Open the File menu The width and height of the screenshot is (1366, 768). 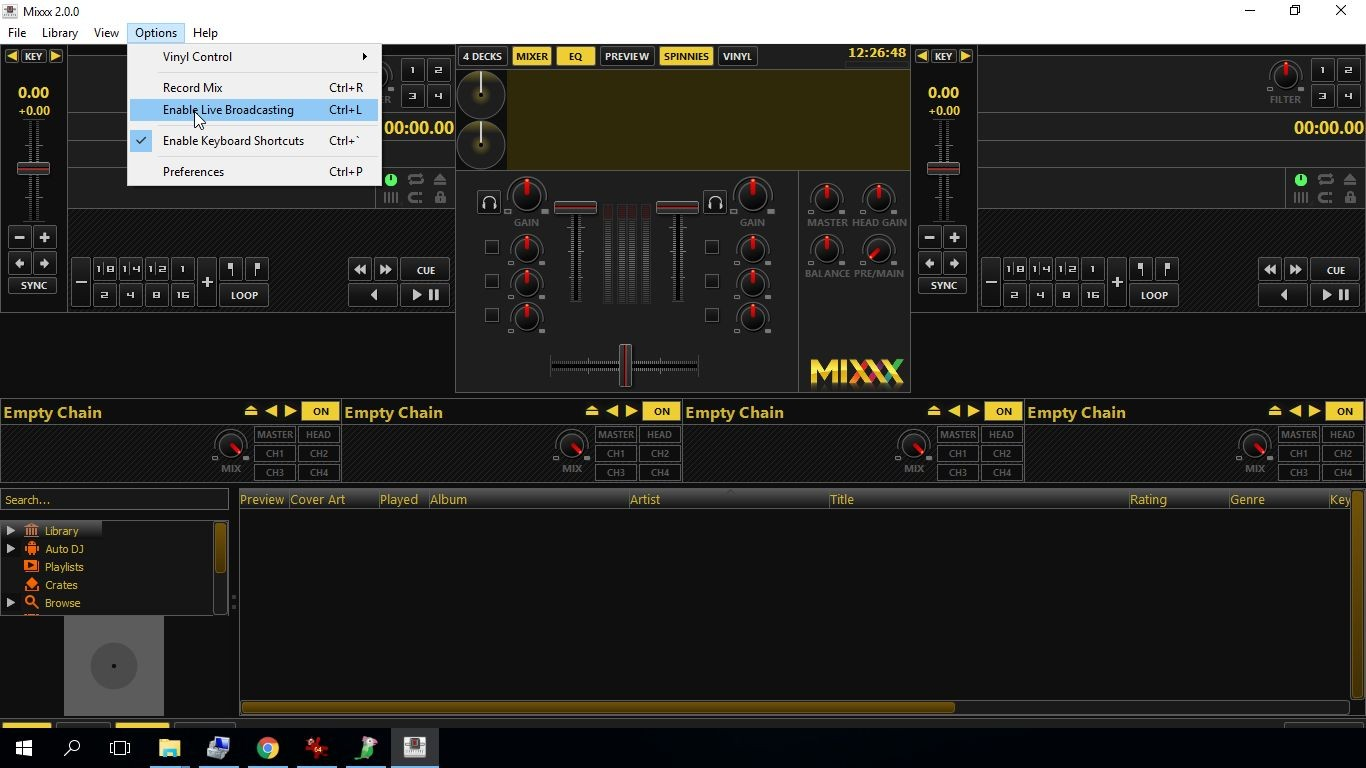click(17, 33)
